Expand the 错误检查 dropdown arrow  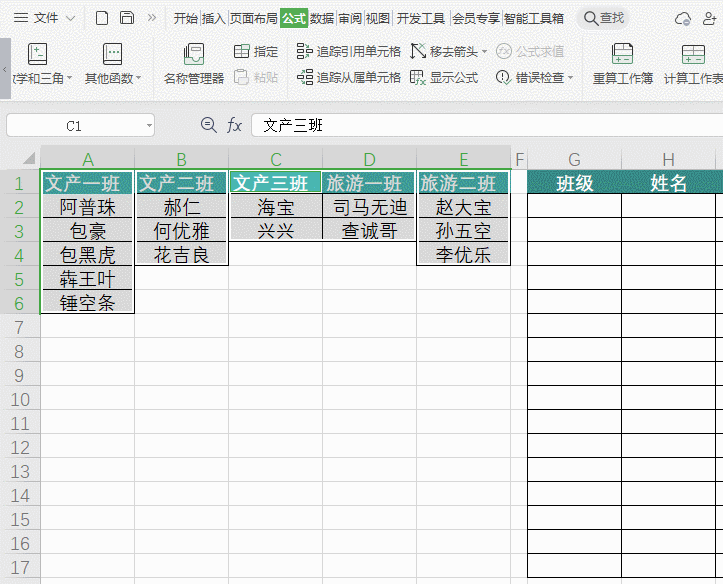click(570, 77)
